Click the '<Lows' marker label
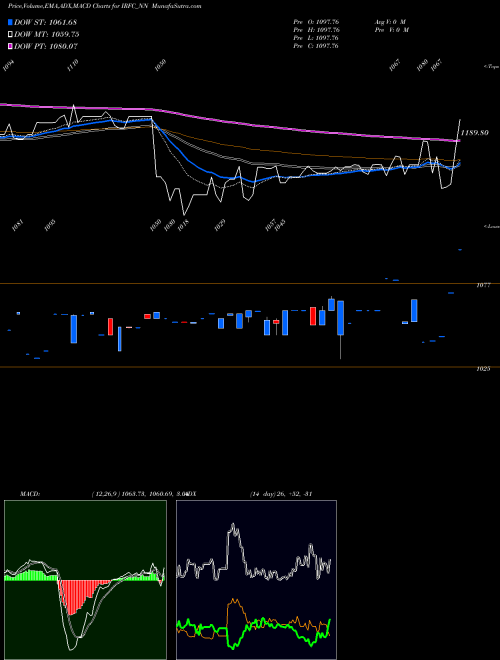Viewport: 500px width, 660px height. (491, 226)
